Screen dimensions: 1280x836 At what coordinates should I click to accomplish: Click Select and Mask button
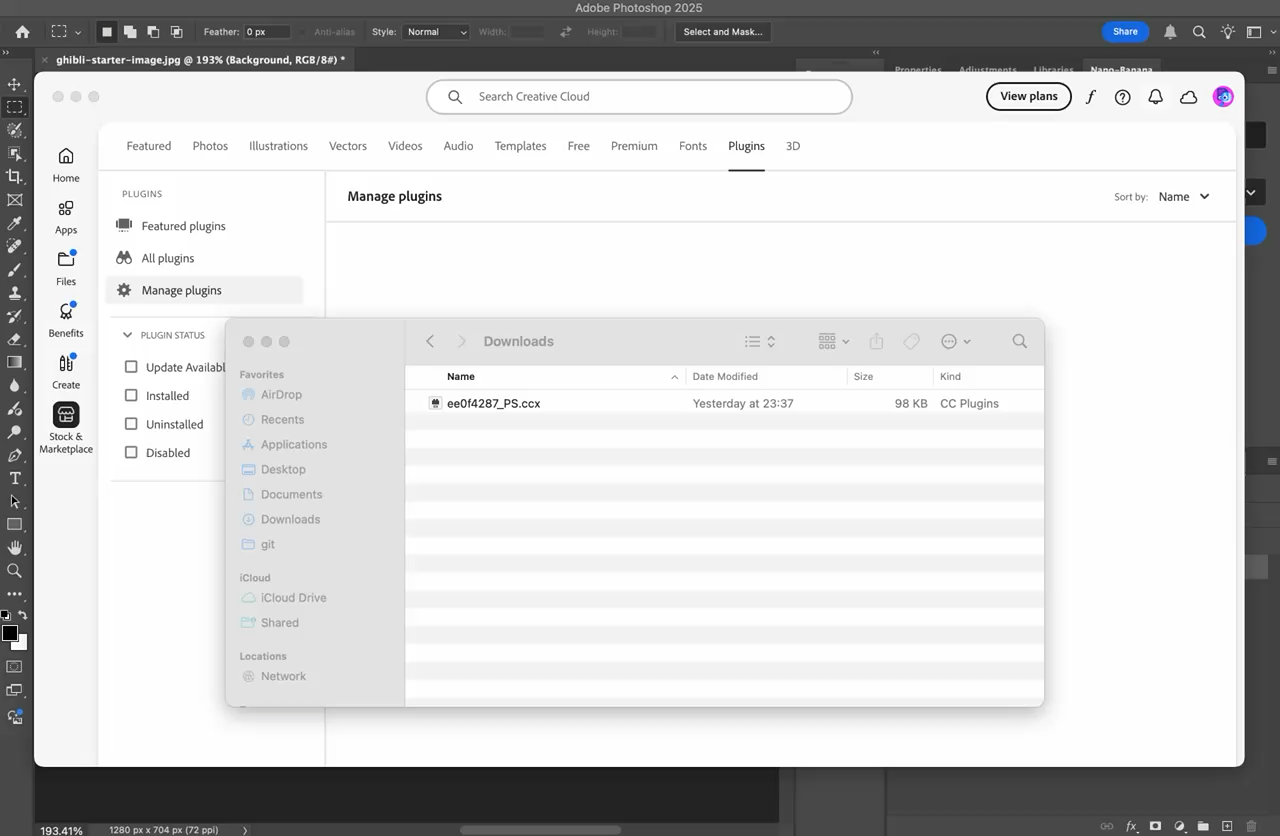[x=723, y=32]
